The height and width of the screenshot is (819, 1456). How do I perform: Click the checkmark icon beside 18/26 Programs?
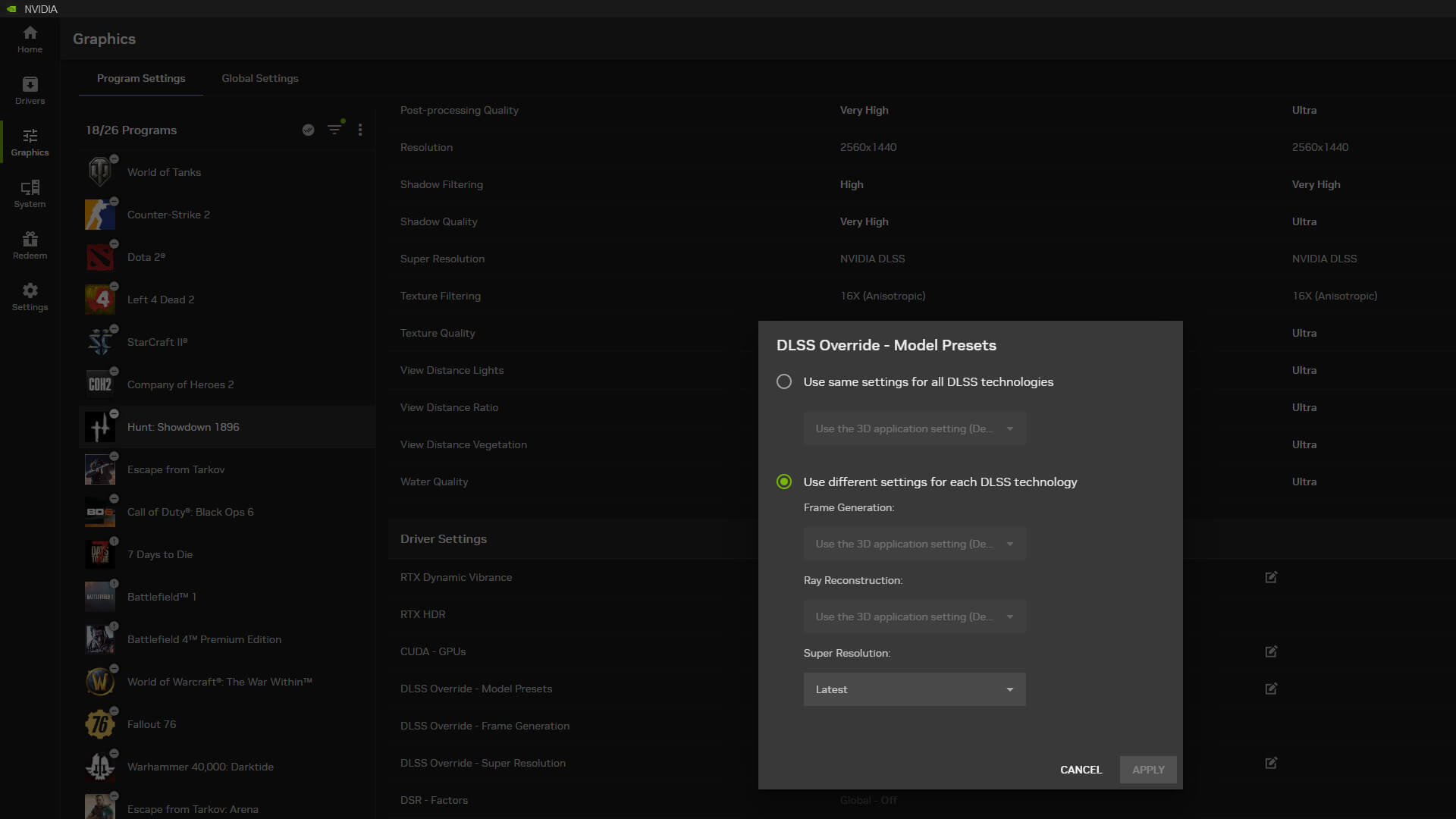[308, 130]
